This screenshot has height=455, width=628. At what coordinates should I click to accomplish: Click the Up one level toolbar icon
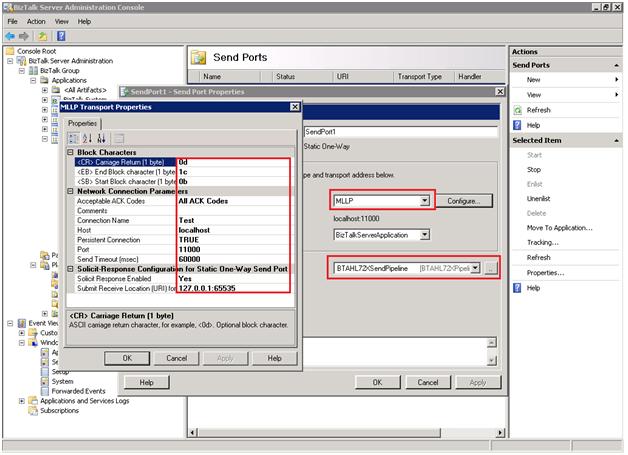[42, 36]
